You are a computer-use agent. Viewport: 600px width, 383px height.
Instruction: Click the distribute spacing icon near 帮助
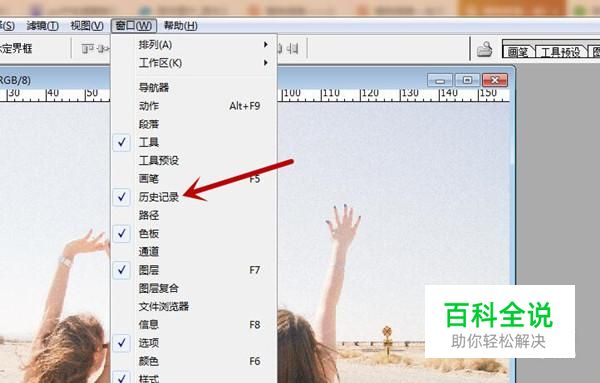[293, 49]
